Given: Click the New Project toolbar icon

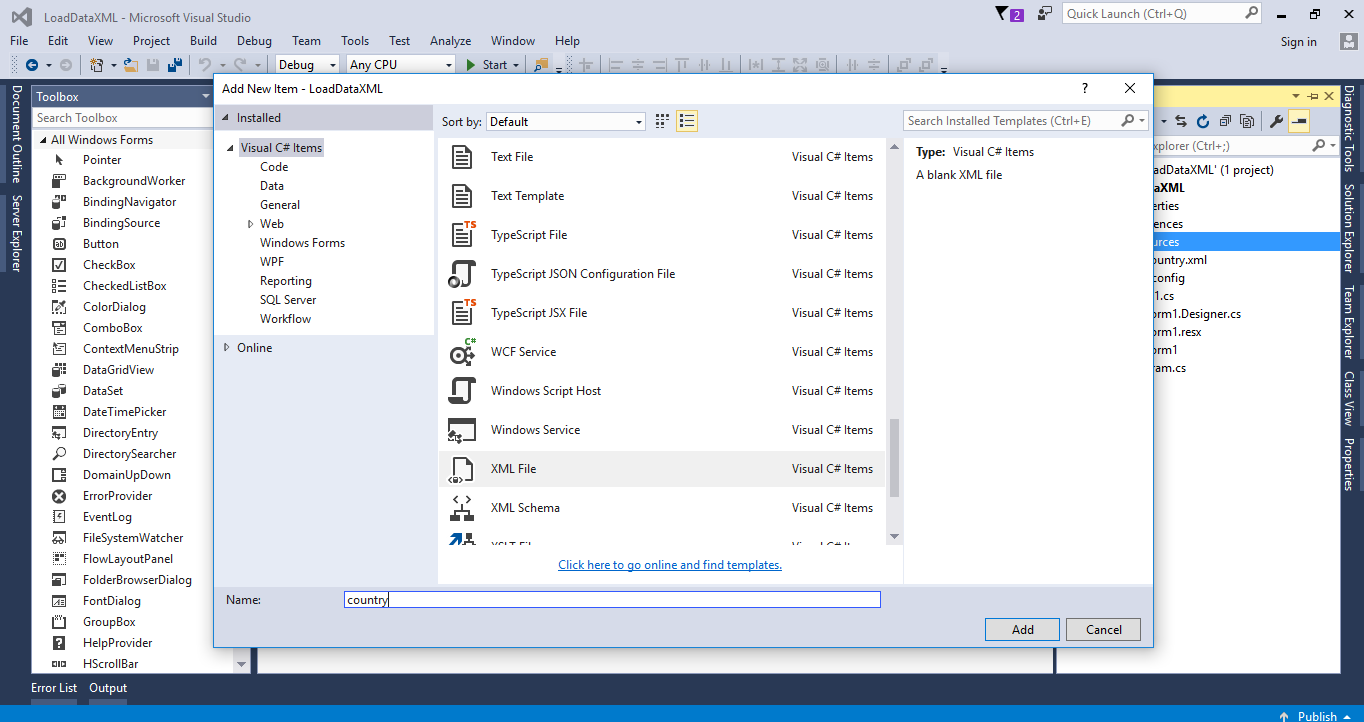Looking at the screenshot, I should 97,65.
